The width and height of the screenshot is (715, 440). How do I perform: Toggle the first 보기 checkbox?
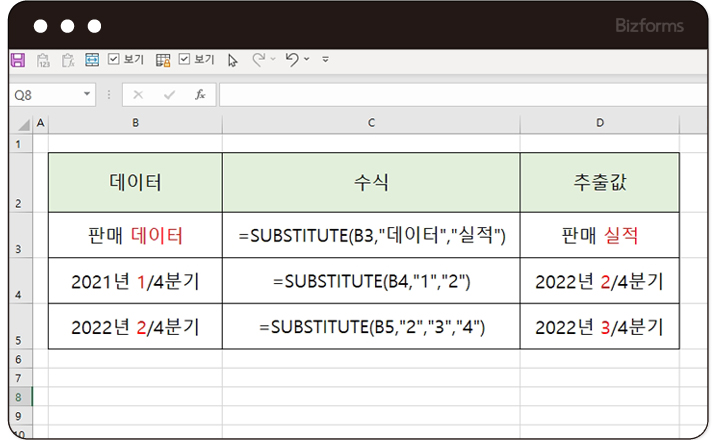tap(113, 60)
